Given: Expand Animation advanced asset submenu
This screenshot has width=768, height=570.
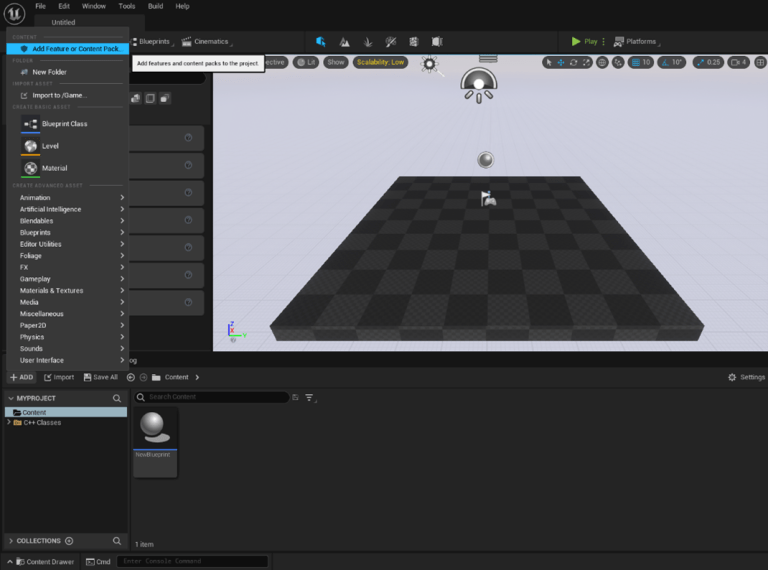Looking at the screenshot, I should [68, 197].
